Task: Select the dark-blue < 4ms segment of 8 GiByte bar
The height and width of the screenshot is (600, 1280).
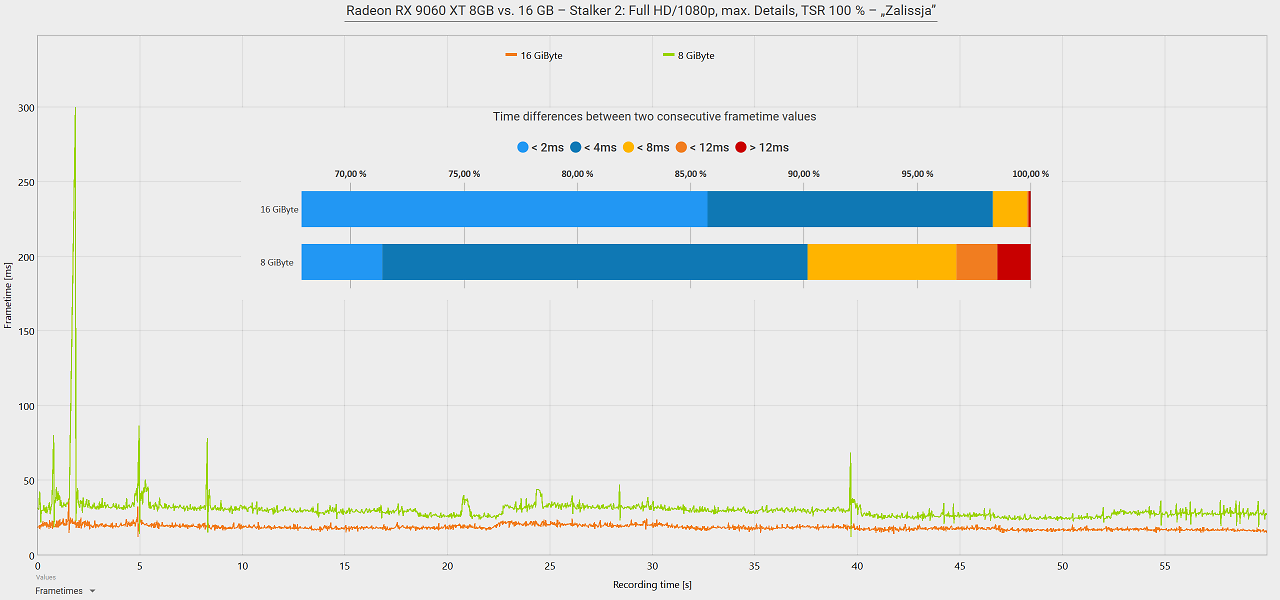Action: point(595,261)
